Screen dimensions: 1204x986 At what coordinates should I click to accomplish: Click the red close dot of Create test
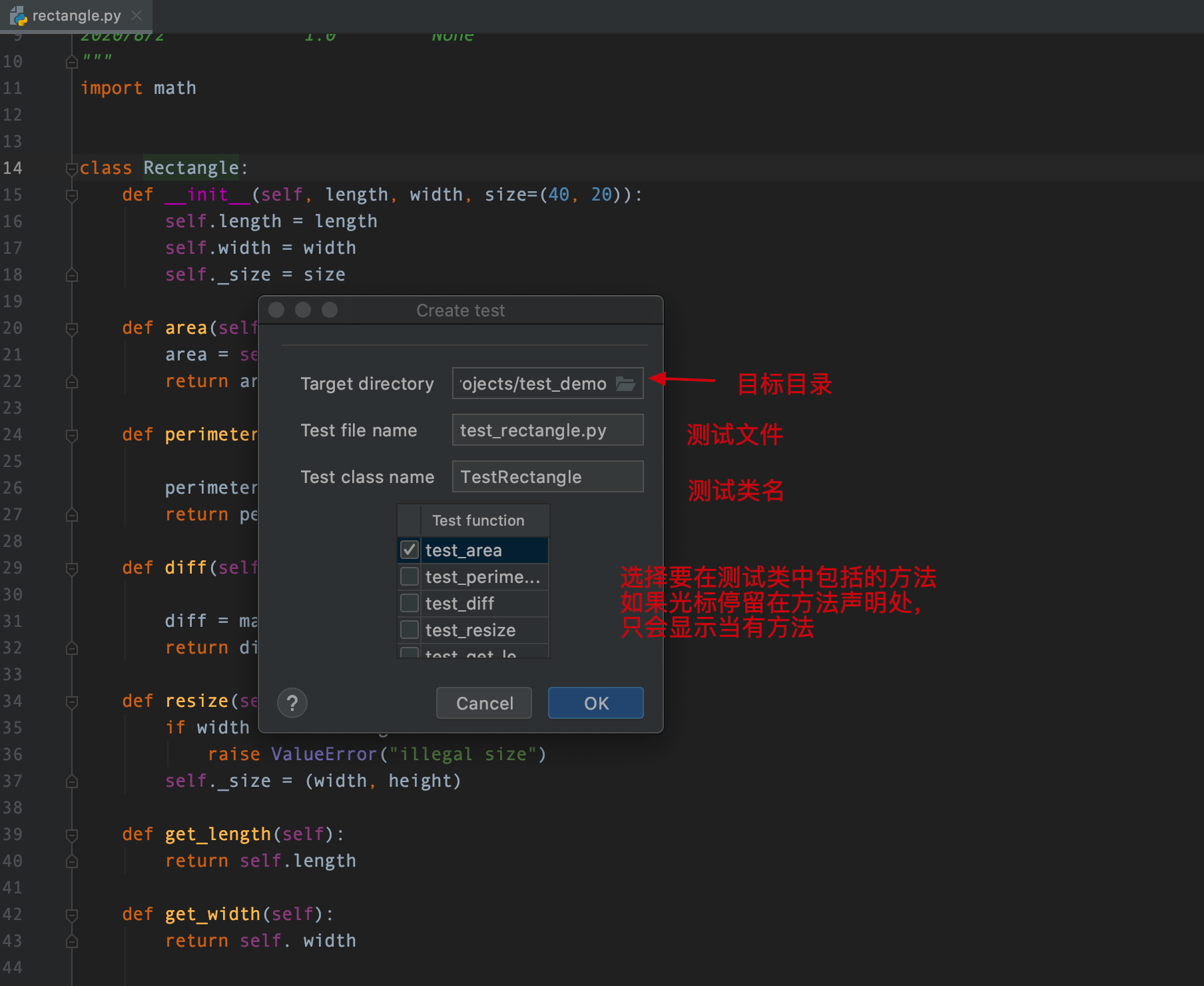pyautogui.click(x=276, y=310)
